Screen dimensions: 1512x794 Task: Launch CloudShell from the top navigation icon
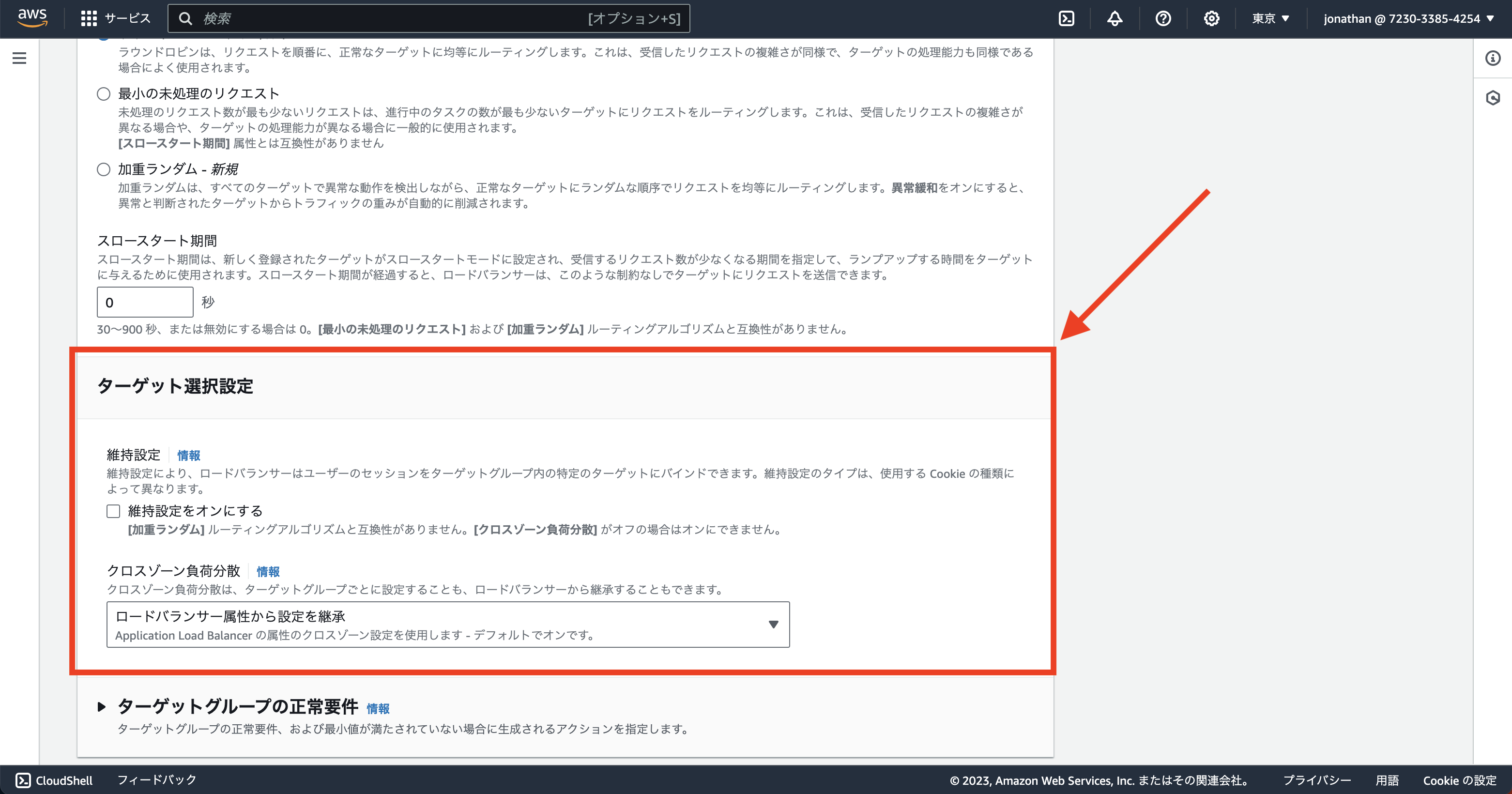pyautogui.click(x=1067, y=18)
